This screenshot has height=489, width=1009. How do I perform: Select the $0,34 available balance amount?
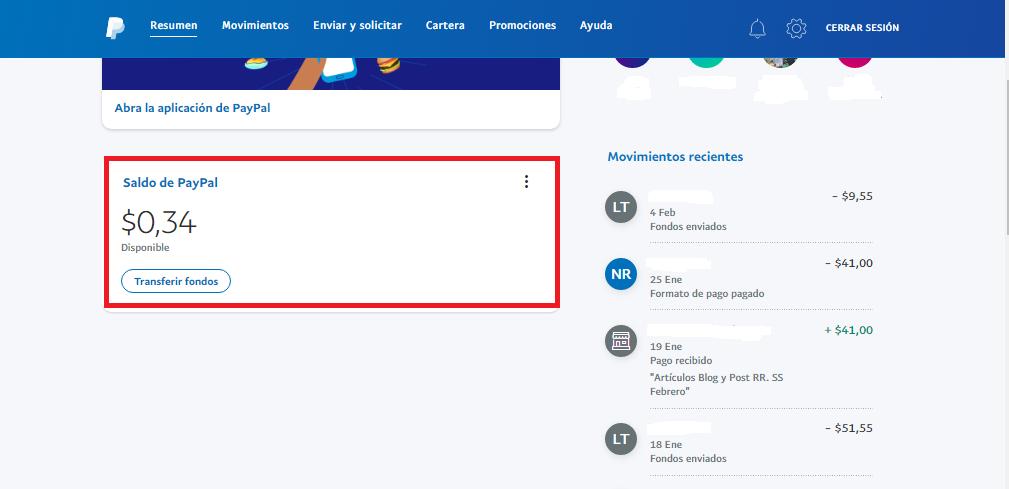tap(159, 223)
